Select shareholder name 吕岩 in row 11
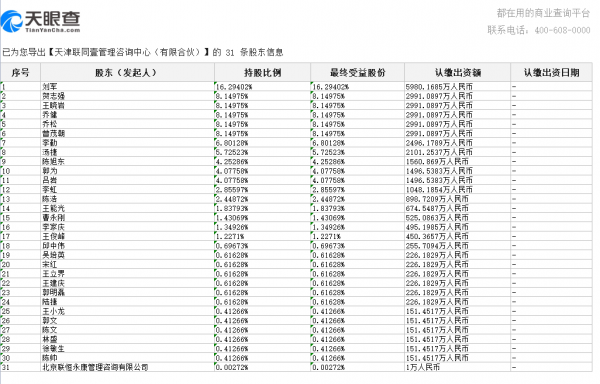 pos(49,180)
